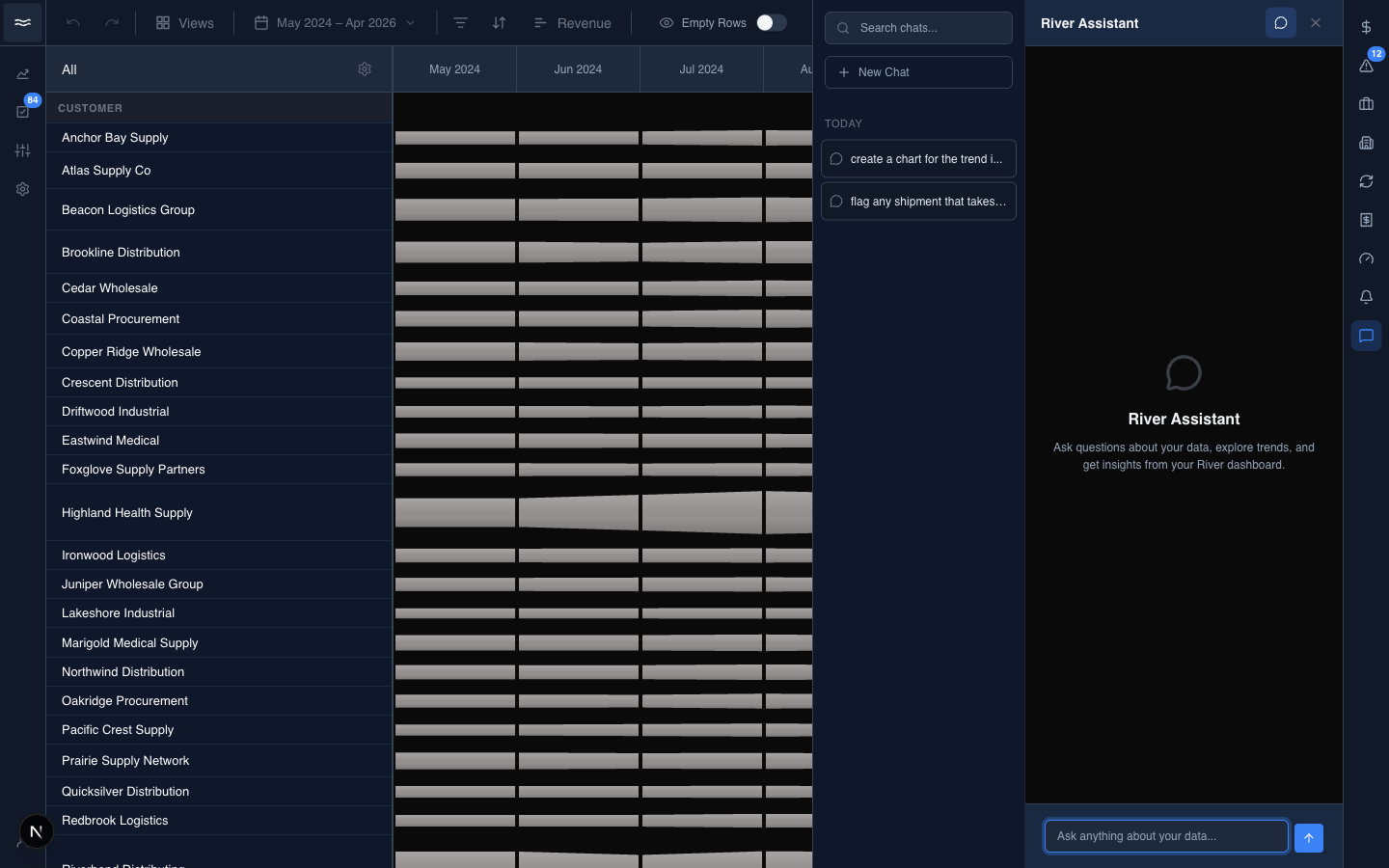Open the building icon in right rail
Image resolution: width=1389 pixels, height=868 pixels.
[1366, 143]
